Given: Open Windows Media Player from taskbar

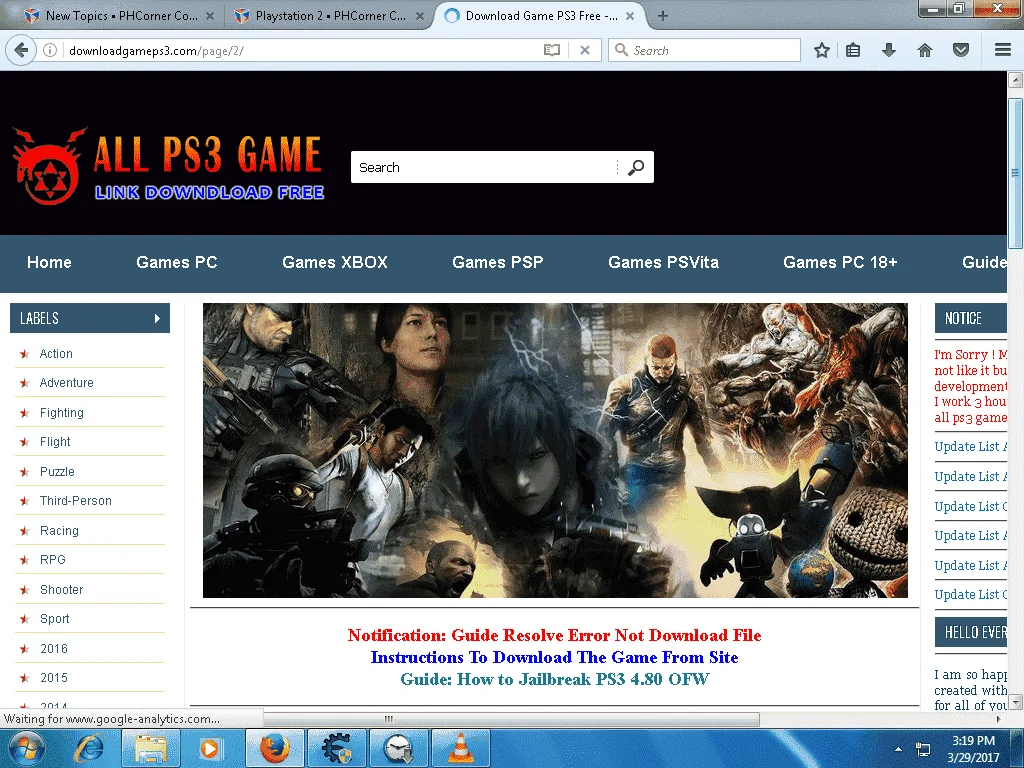Looking at the screenshot, I should pos(210,748).
